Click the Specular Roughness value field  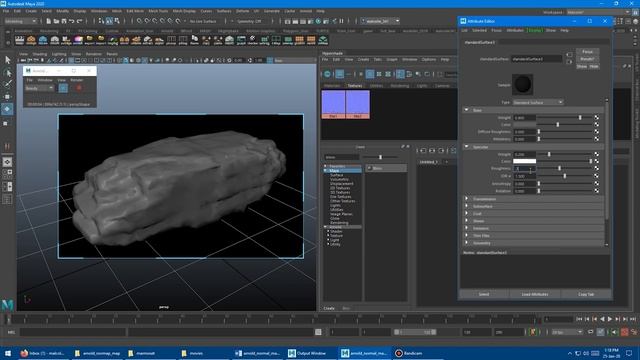tap(524, 169)
